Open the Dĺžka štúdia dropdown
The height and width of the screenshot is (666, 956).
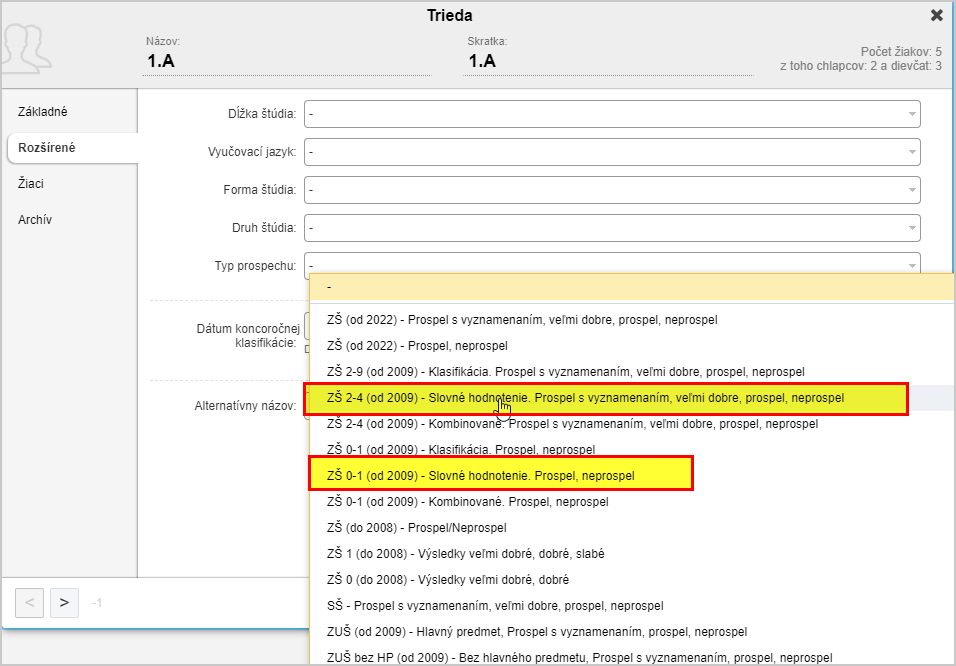(612, 114)
